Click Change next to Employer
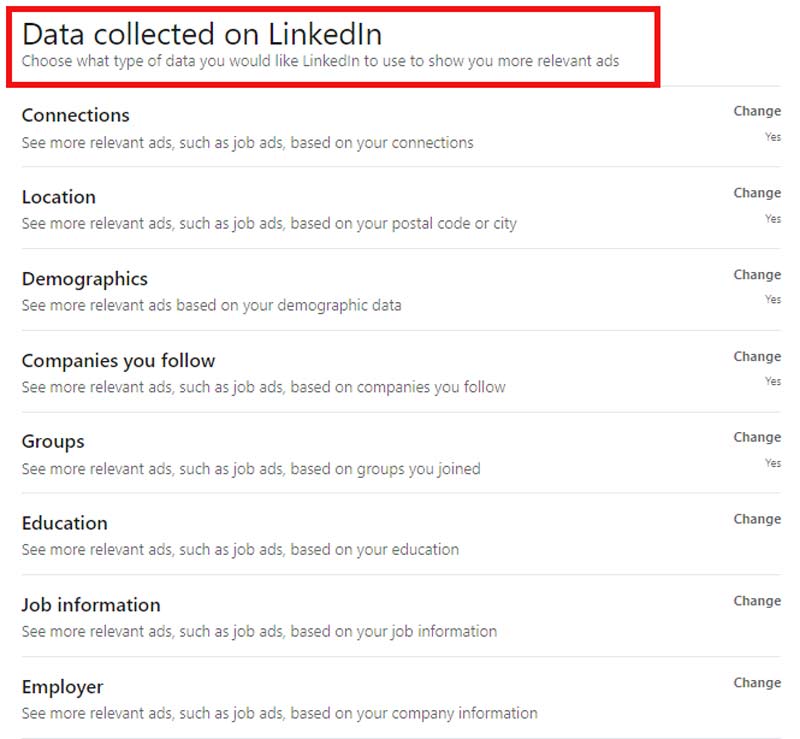 tap(756, 683)
